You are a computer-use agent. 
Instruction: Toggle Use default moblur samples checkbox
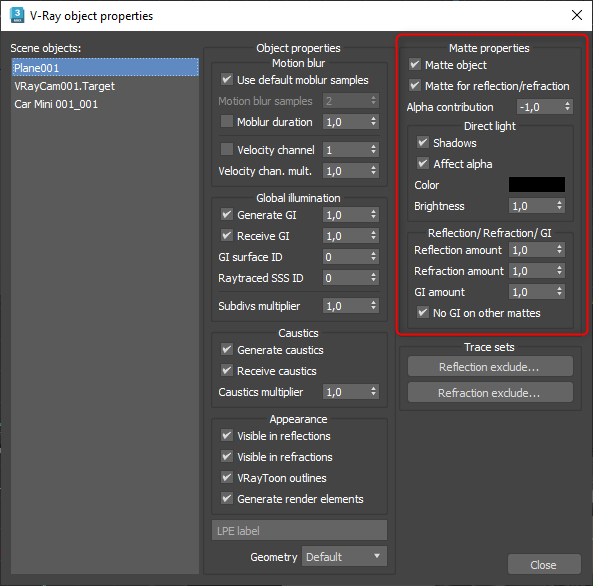[227, 79]
